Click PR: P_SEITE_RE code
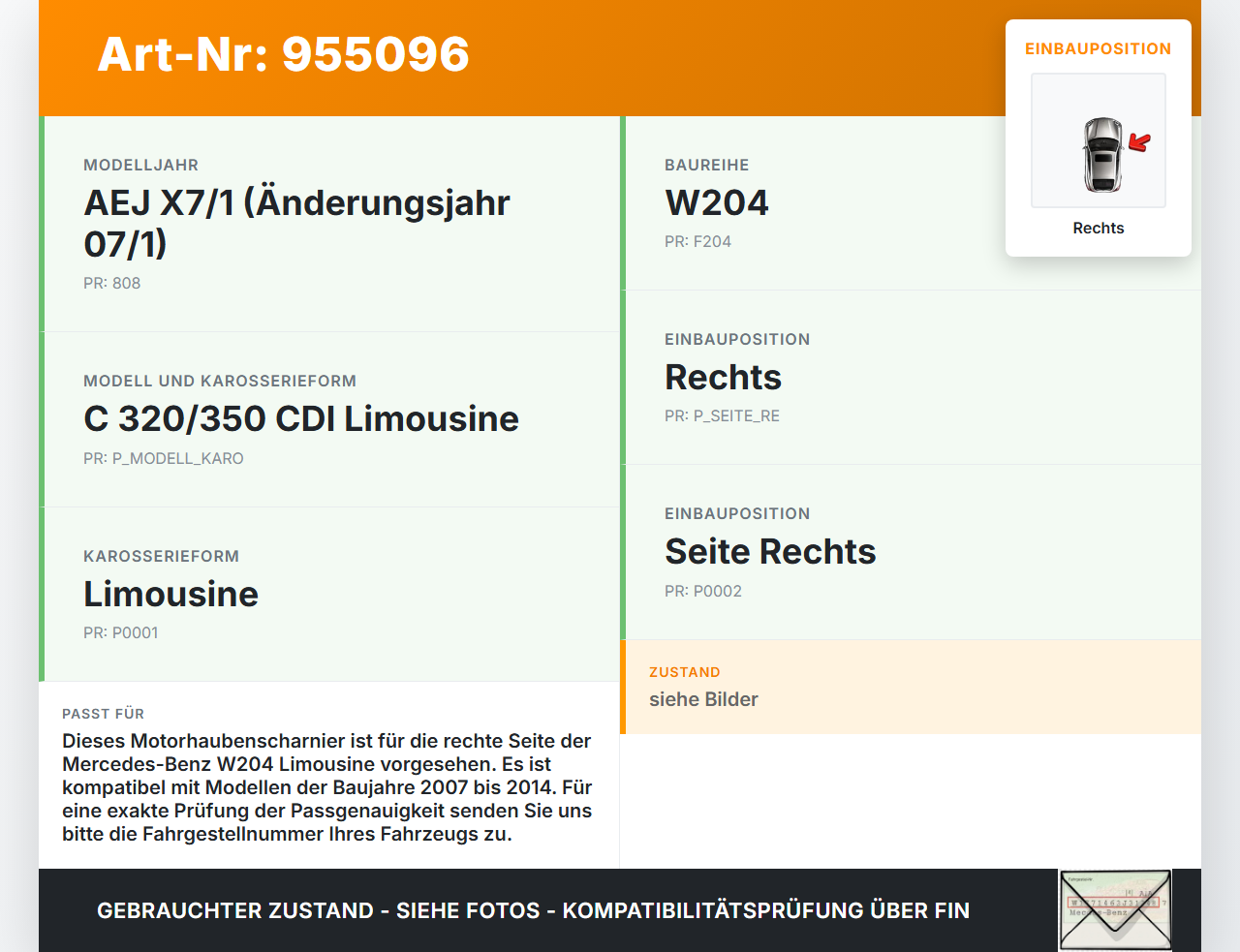1240x952 pixels. pos(723,415)
